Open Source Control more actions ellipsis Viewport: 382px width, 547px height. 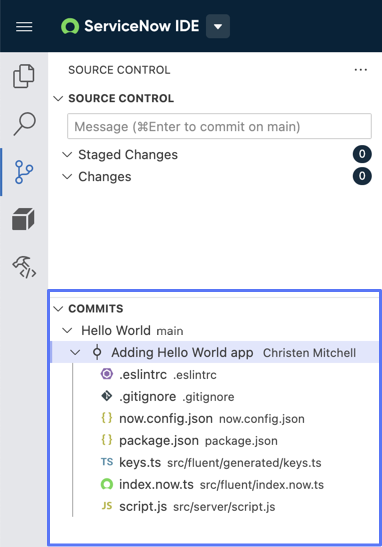(x=360, y=70)
